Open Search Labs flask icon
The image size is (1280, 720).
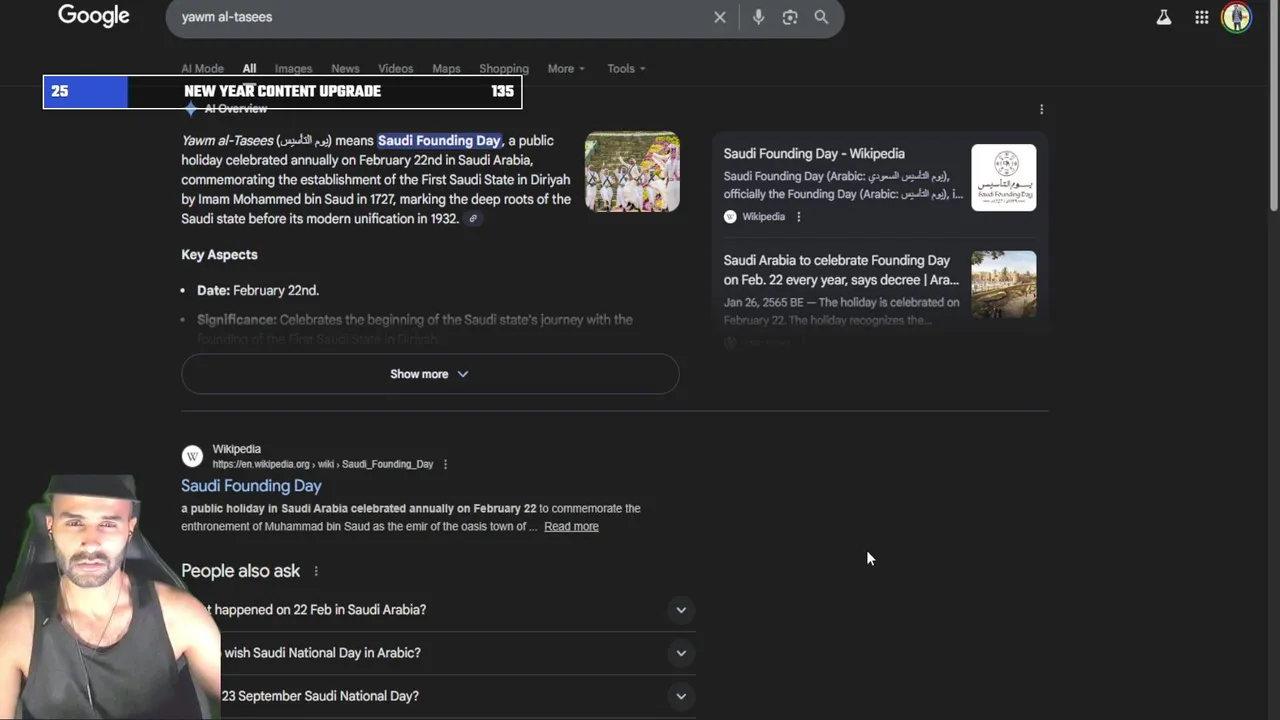1164,17
